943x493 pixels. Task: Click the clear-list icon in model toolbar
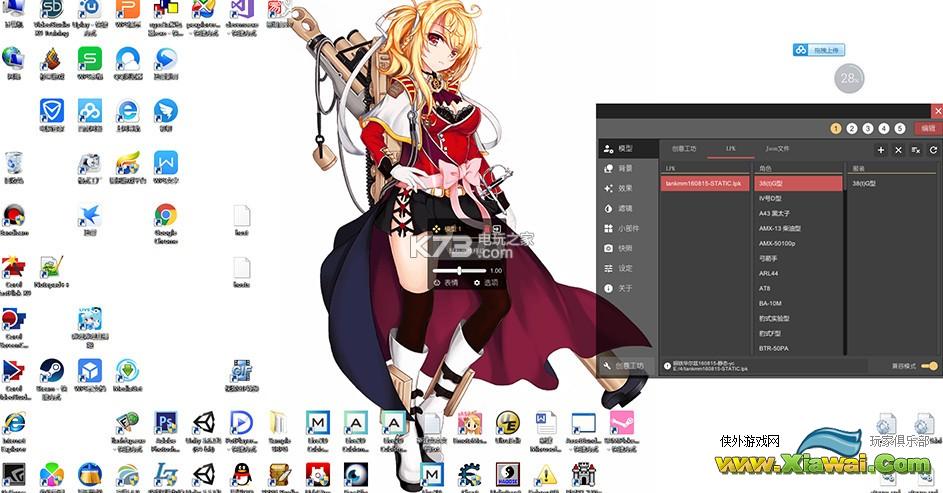[915, 150]
